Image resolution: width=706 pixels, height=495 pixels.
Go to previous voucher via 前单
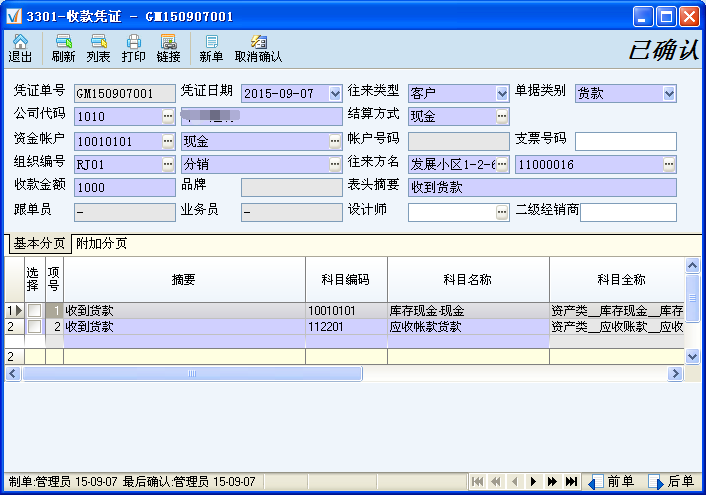point(611,481)
